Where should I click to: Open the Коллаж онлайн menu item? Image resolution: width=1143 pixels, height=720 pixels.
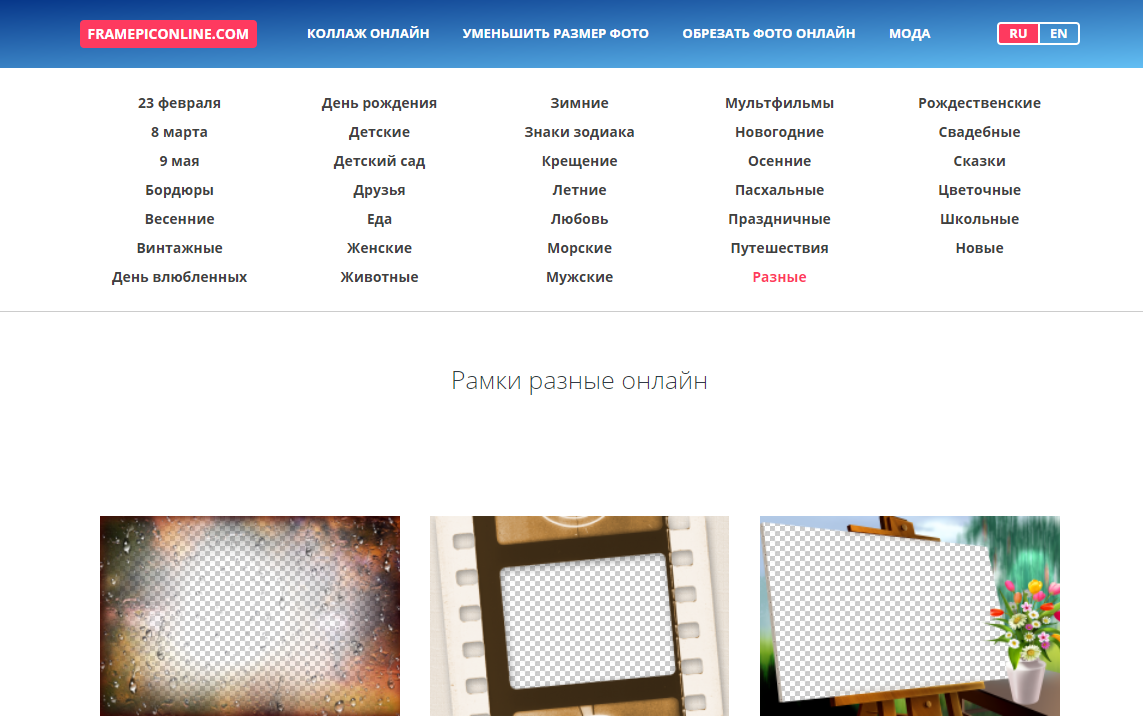[368, 34]
